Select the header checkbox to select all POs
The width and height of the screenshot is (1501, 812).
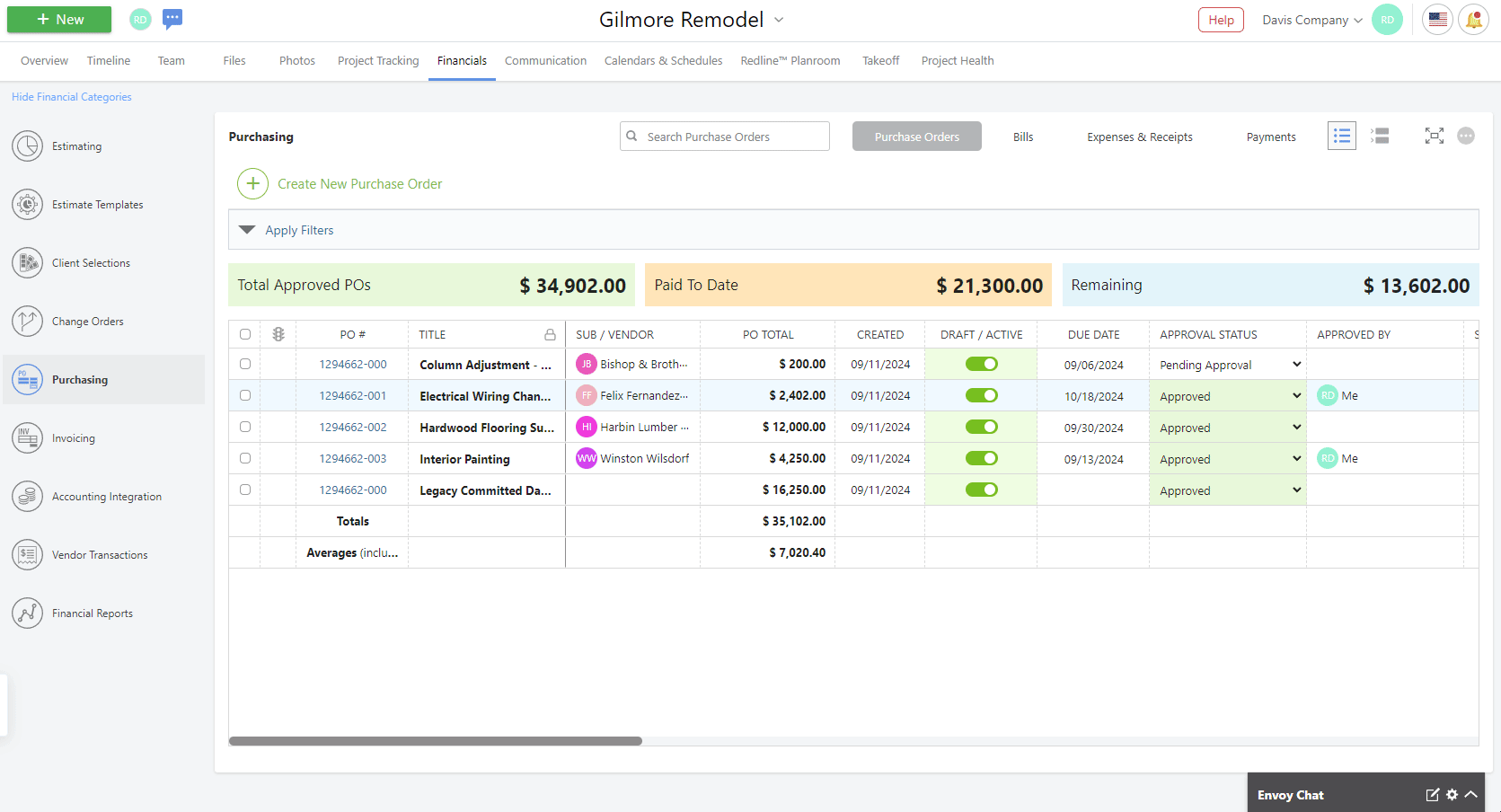click(x=244, y=333)
